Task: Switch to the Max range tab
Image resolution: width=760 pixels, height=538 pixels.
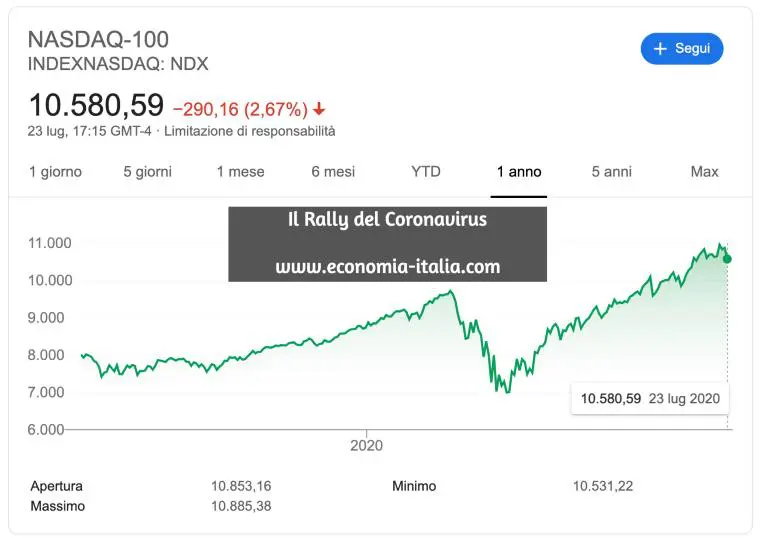Action: pos(704,172)
